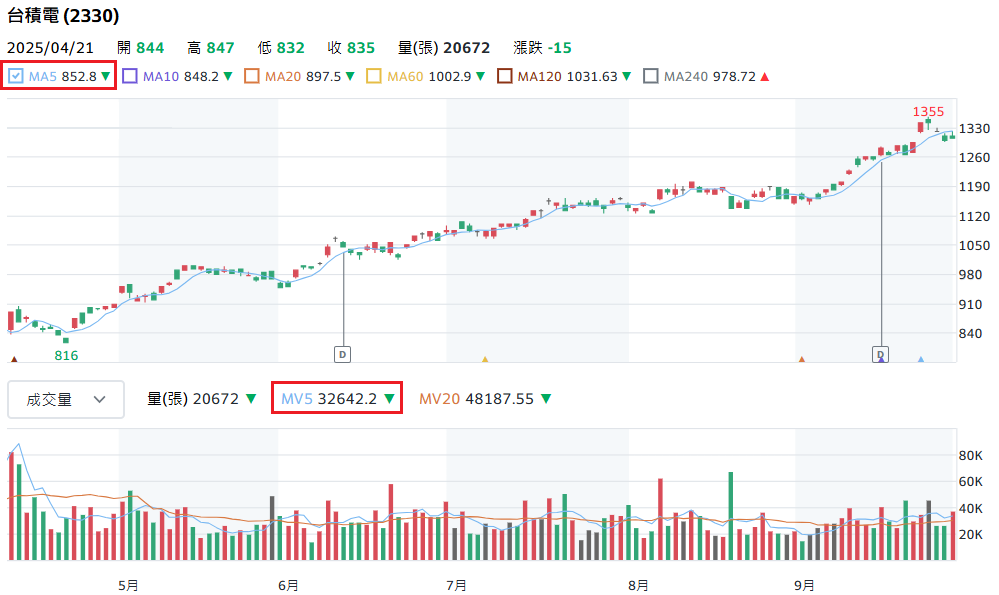Viewport: 999px width, 595px height.
Task: Click the 1050 price axis label
Action: [975, 245]
